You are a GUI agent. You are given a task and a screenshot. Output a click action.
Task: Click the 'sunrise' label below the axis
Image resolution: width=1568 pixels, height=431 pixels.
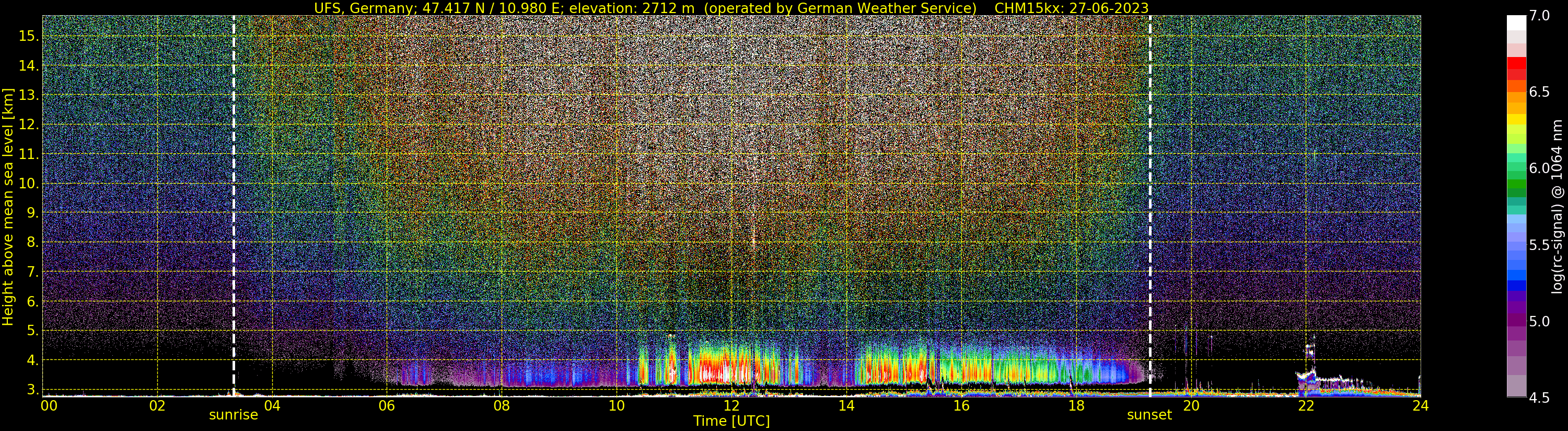click(x=234, y=415)
